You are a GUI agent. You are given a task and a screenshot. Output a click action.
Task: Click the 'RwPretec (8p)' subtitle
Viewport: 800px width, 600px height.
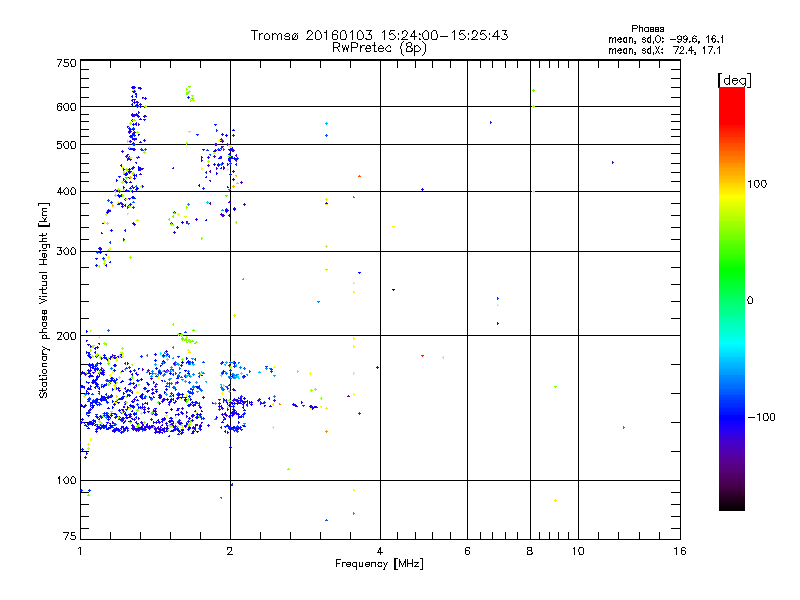379,48
